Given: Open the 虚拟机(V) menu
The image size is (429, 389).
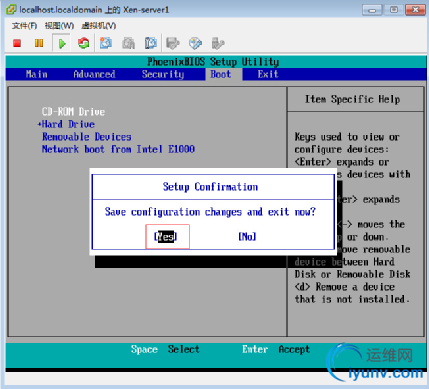Looking at the screenshot, I should pos(99,26).
